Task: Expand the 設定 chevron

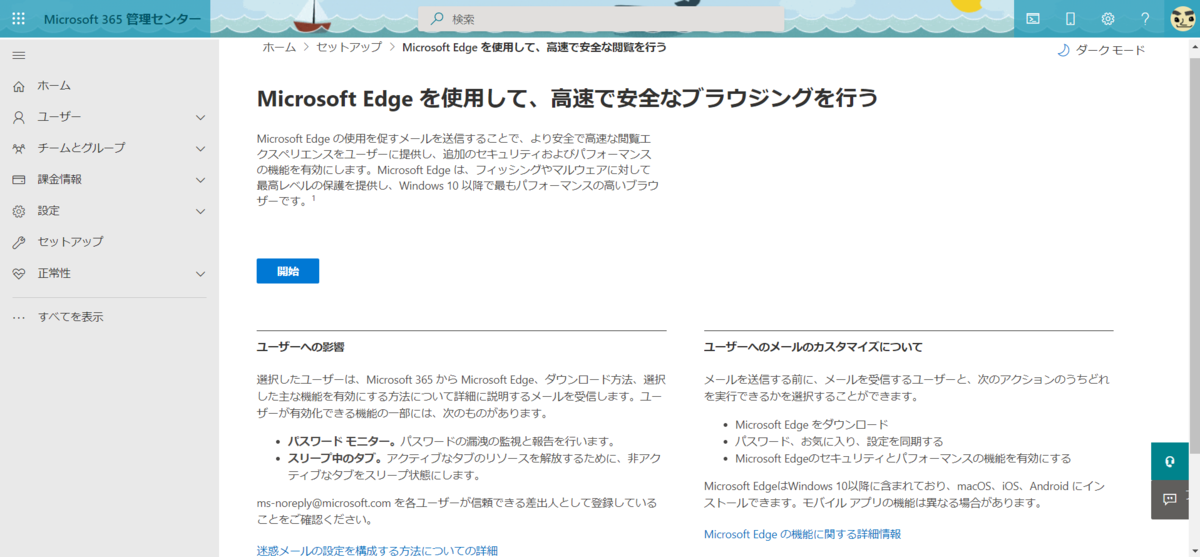Action: pos(200,211)
